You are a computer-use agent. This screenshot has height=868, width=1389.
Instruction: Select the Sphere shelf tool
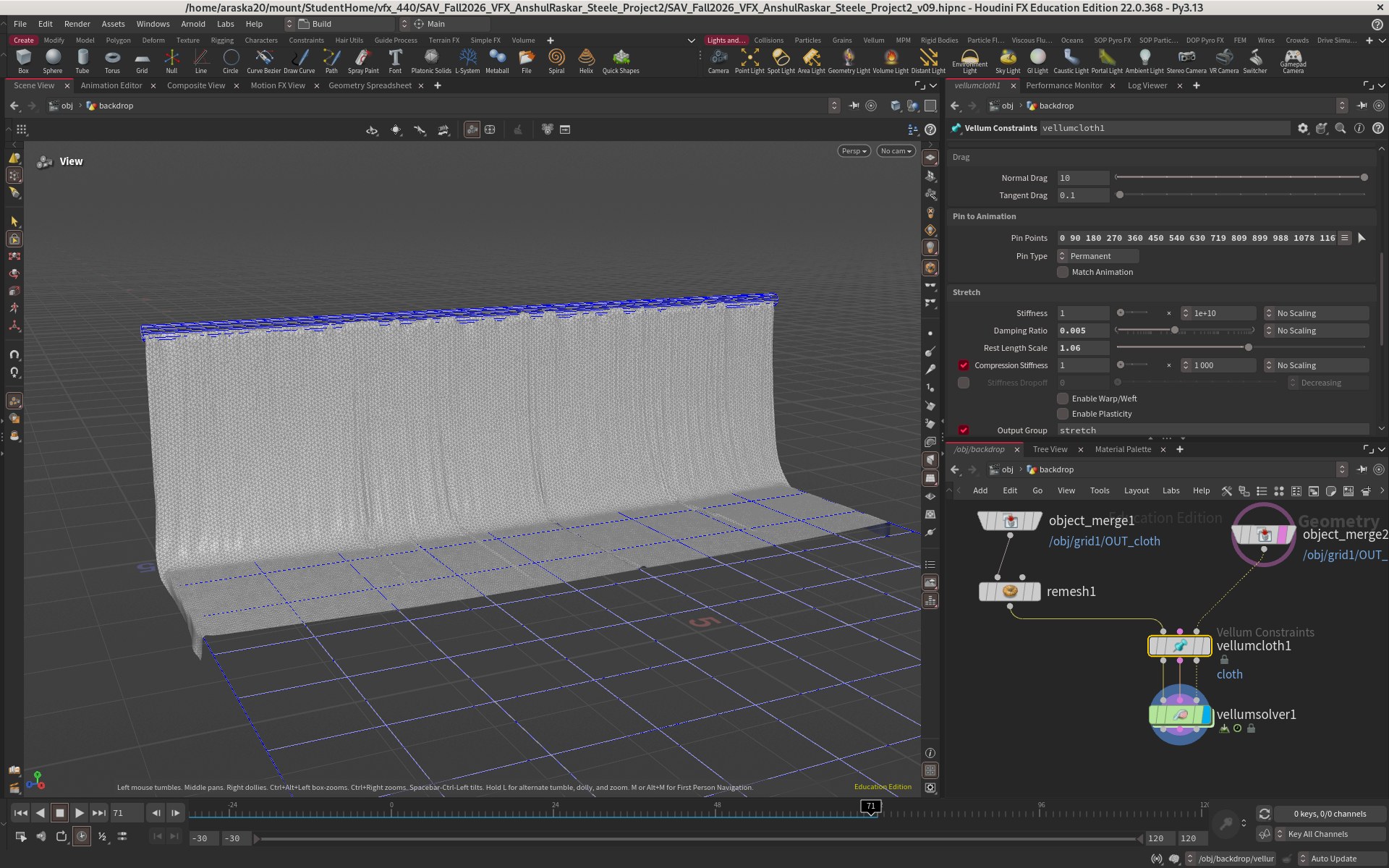tap(53, 61)
